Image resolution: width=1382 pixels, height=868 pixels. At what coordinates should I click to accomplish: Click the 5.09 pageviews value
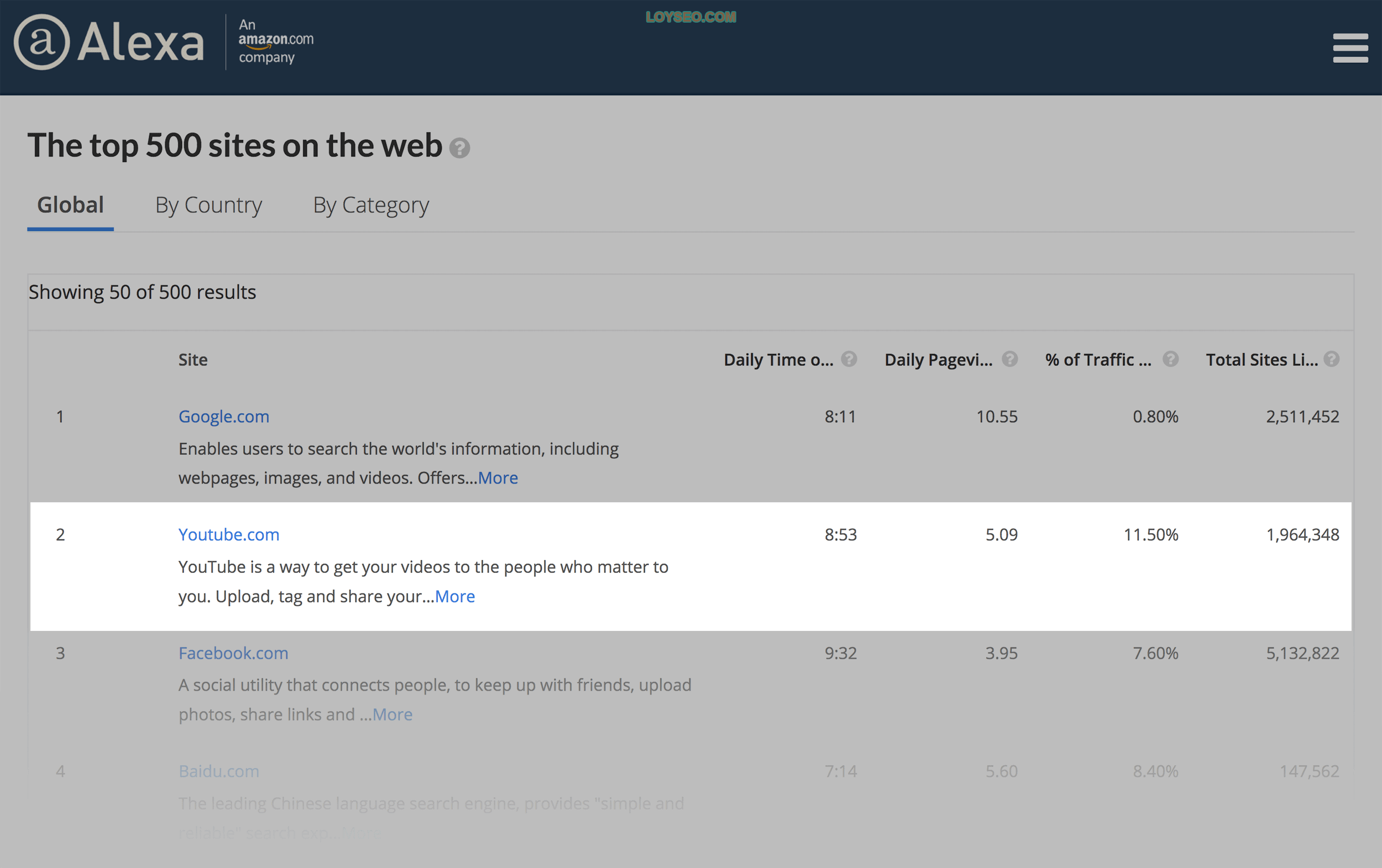[1002, 535]
